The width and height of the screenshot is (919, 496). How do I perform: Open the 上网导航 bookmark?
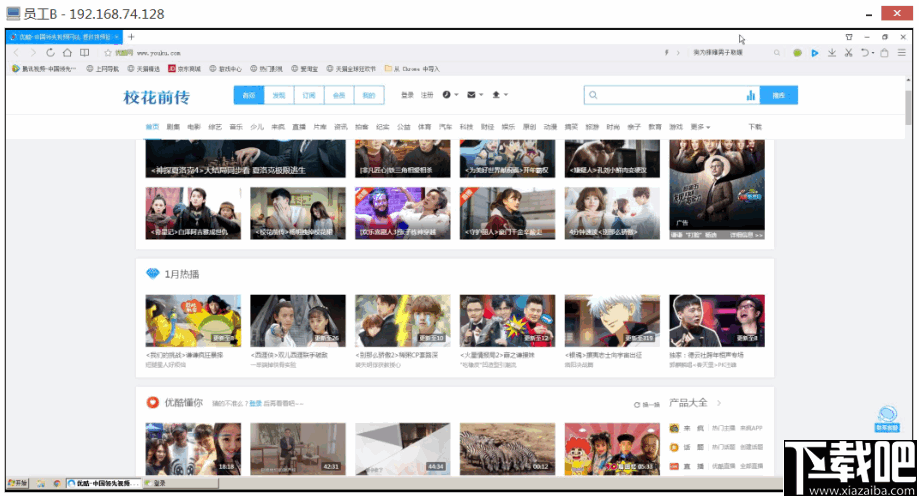point(103,69)
